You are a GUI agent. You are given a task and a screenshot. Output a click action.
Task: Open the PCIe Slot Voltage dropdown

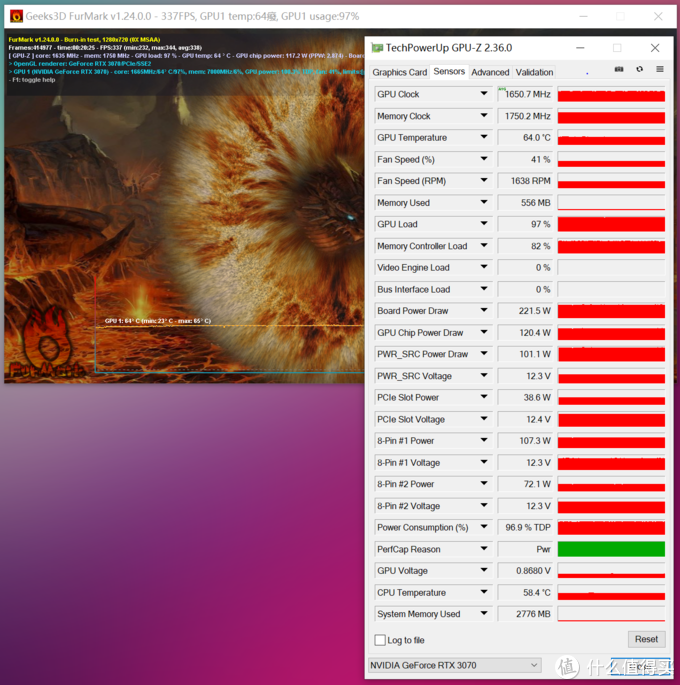pyautogui.click(x=484, y=418)
